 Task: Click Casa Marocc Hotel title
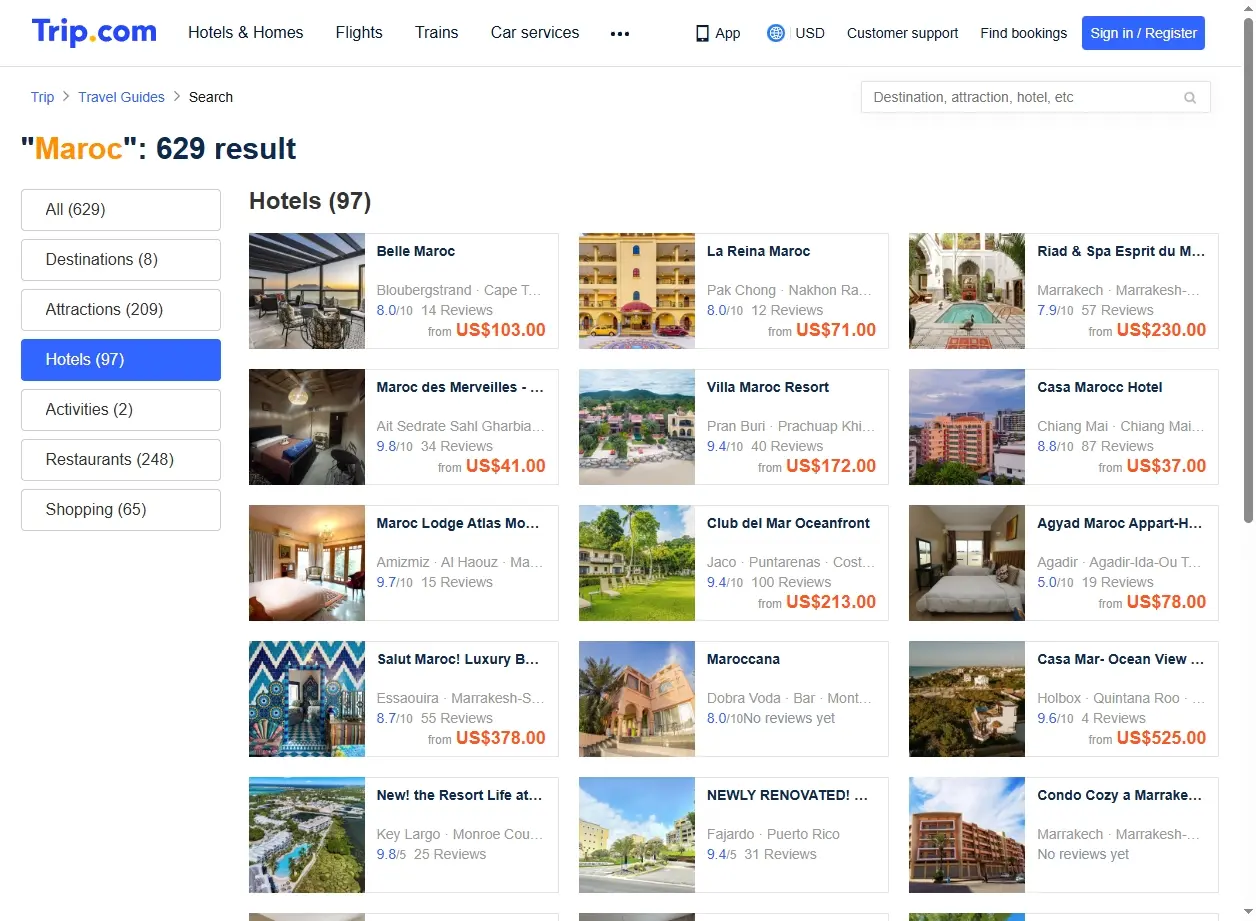[1100, 387]
